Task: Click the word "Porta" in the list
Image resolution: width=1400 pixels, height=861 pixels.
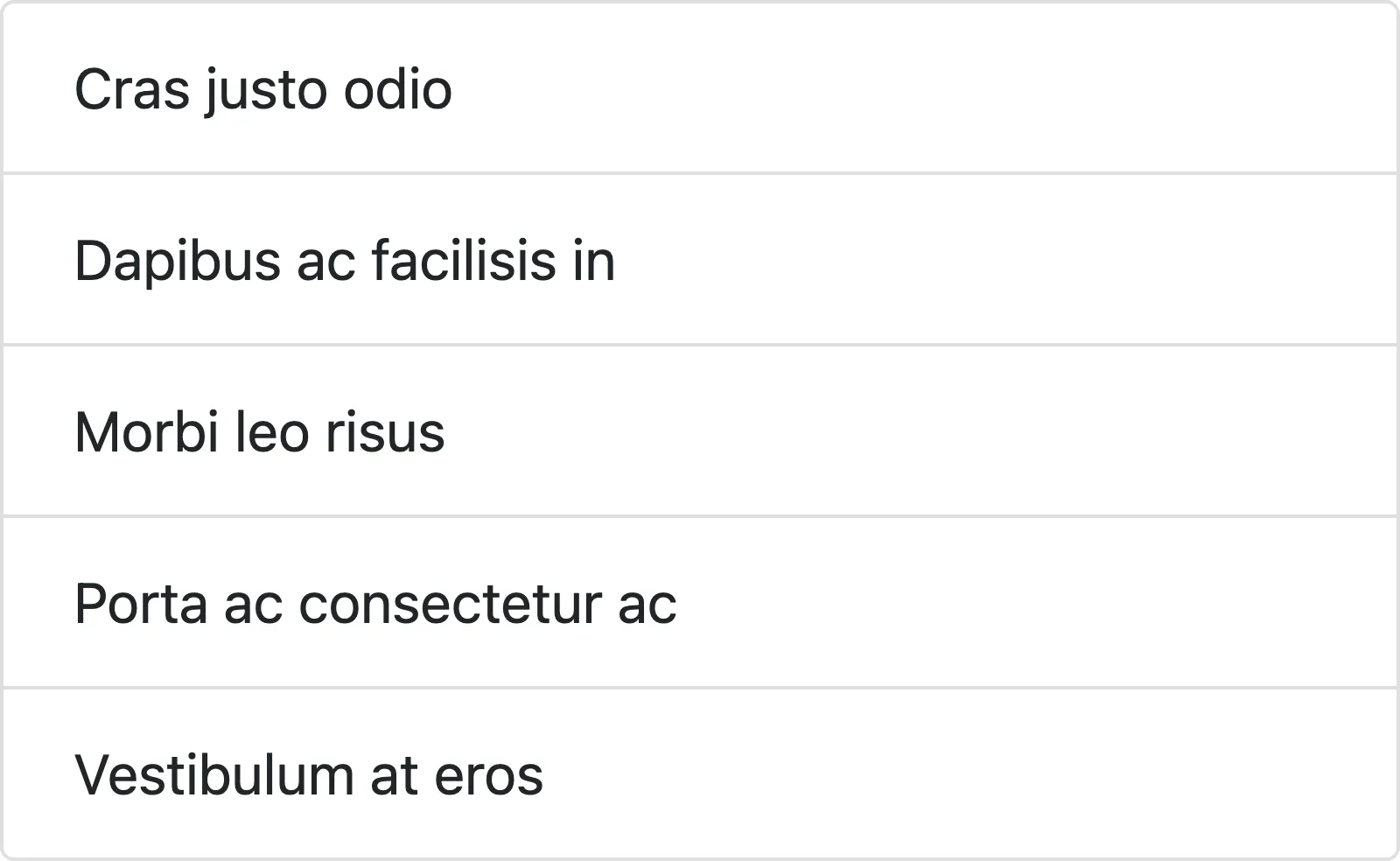Action: click(x=141, y=604)
